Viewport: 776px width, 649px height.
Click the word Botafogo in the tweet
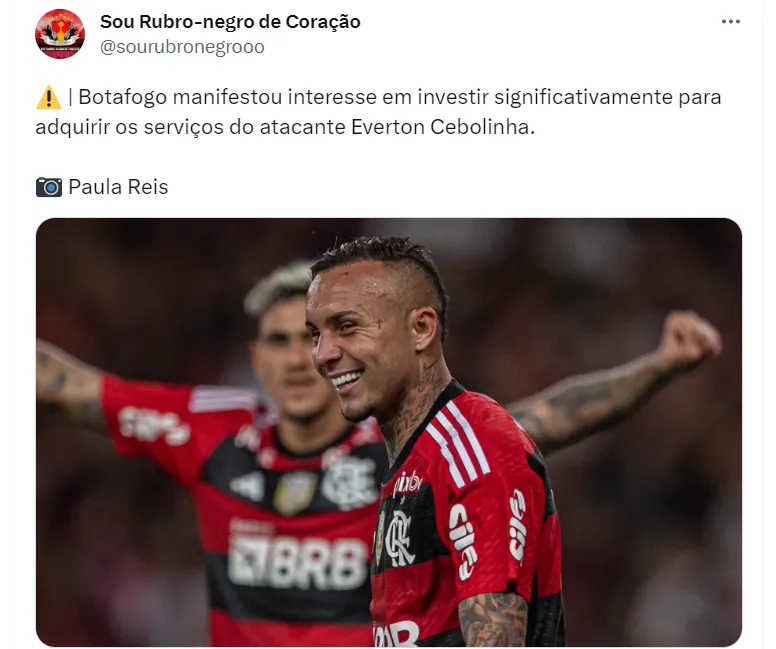click(123, 97)
